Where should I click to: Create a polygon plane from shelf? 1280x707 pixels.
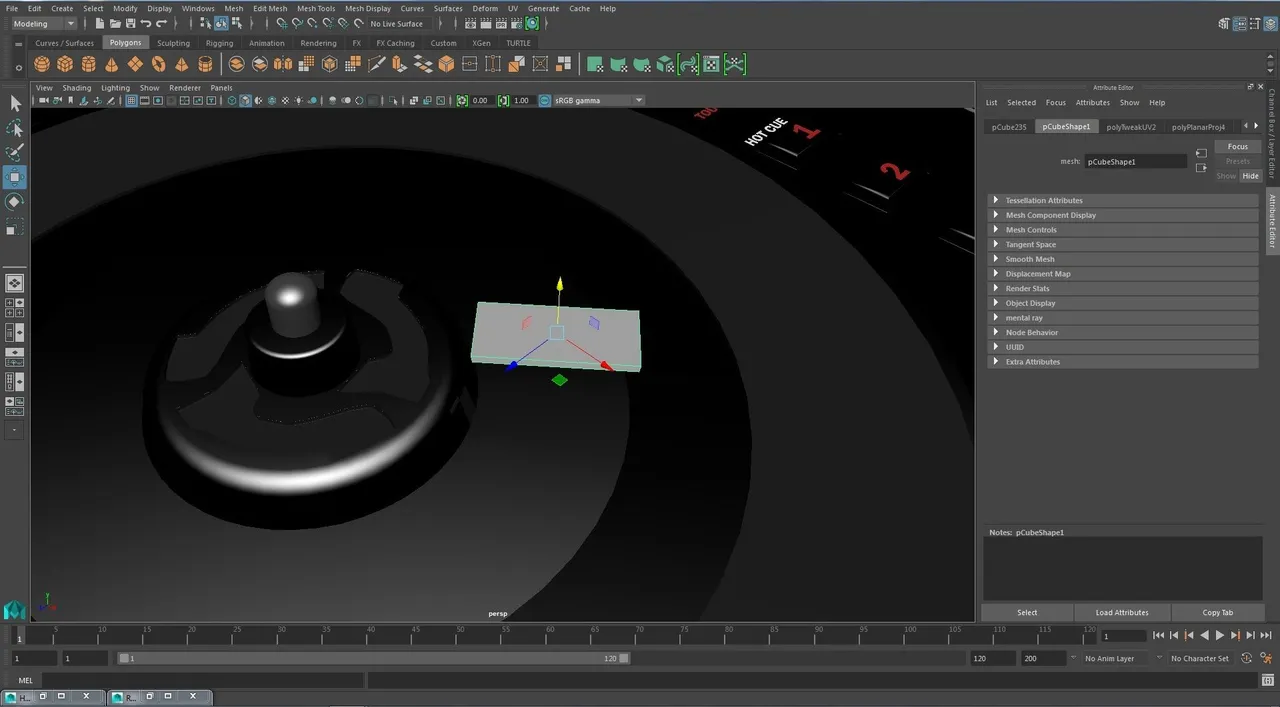[x=135, y=64]
